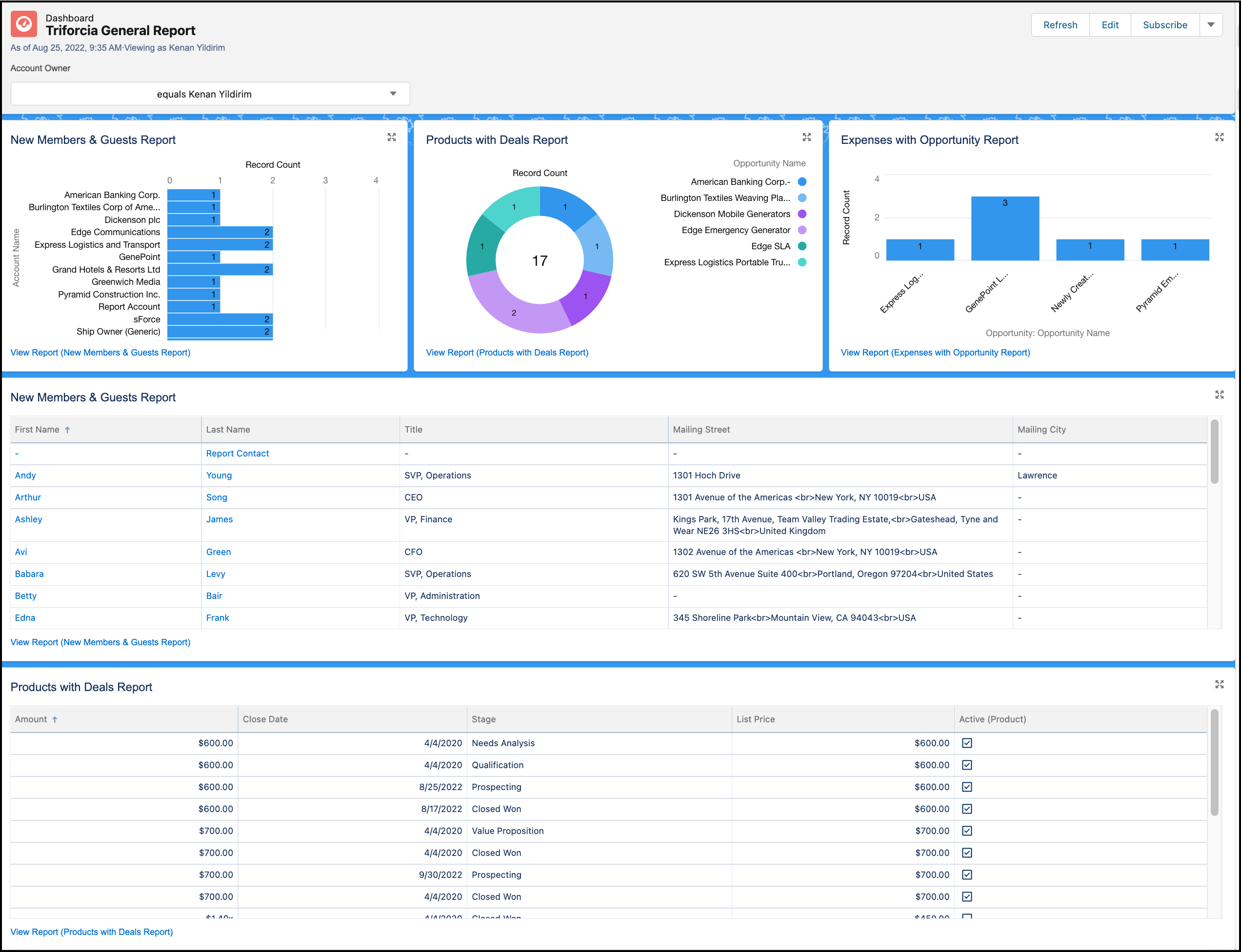Click the Stage column header
The image size is (1241, 952).
tap(600, 719)
